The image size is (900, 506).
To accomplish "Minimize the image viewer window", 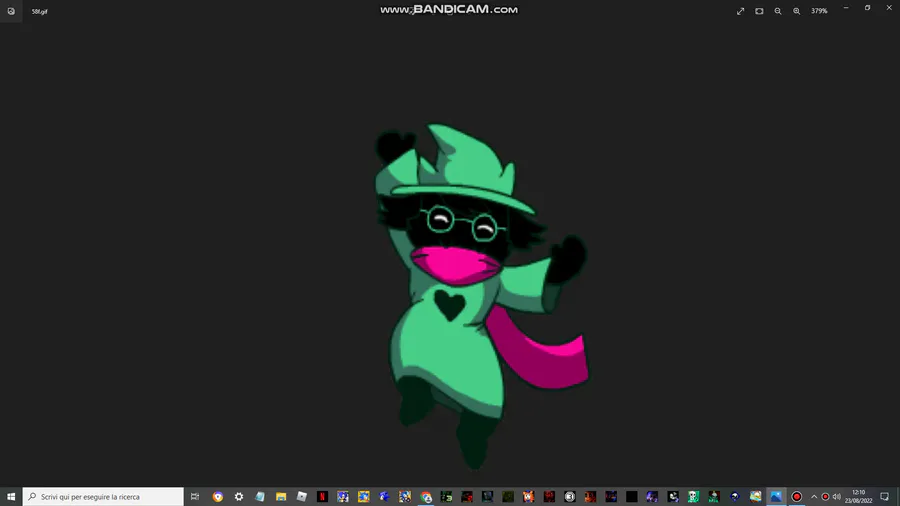I will pyautogui.click(x=846, y=8).
